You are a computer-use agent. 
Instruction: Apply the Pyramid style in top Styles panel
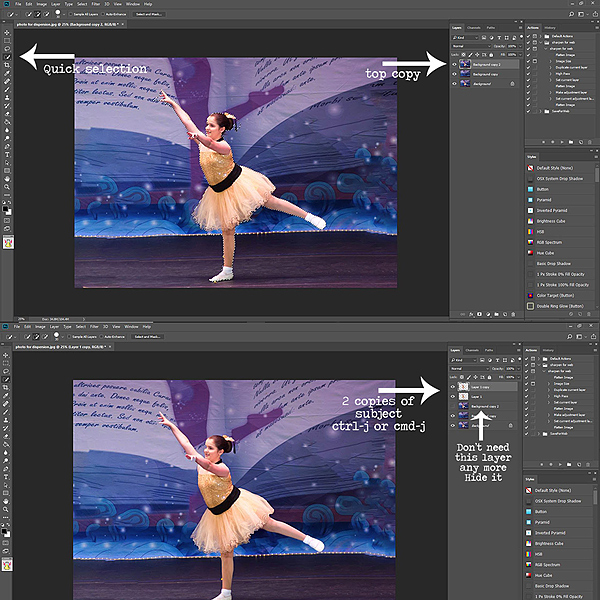tap(544, 200)
